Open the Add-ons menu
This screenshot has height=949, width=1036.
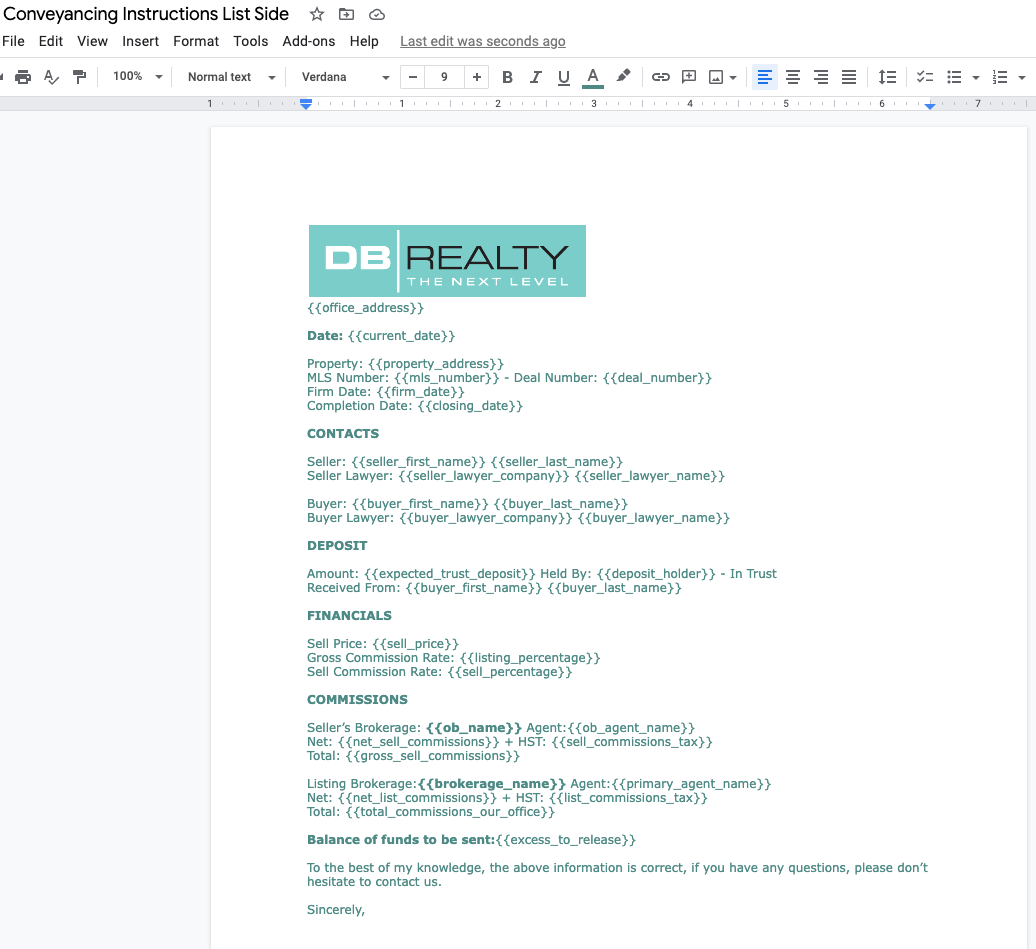309,41
